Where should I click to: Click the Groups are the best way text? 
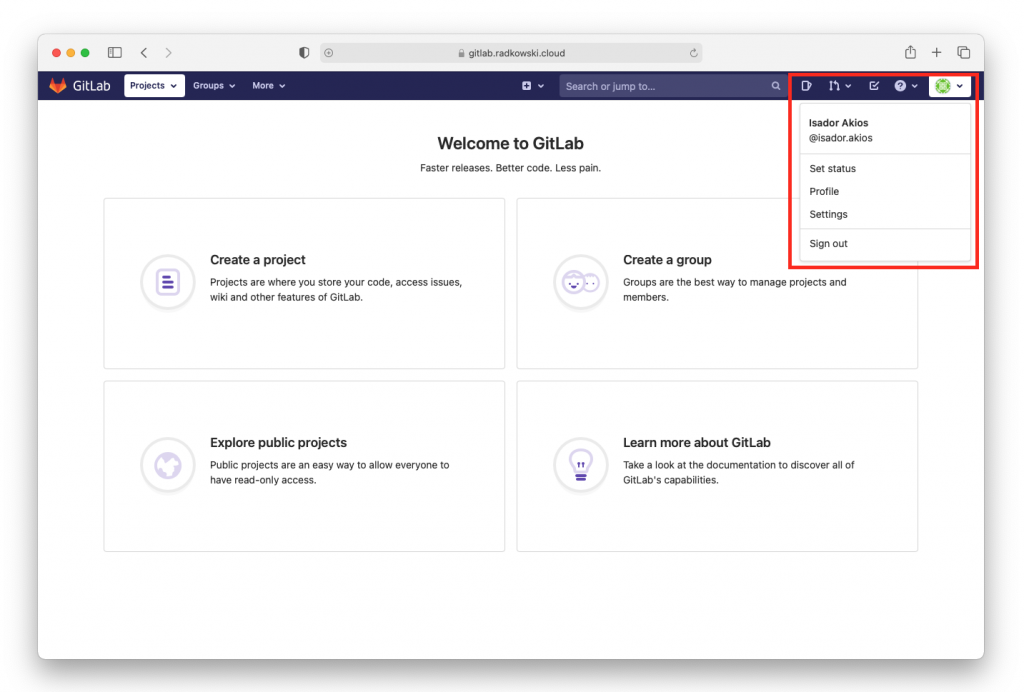(735, 290)
